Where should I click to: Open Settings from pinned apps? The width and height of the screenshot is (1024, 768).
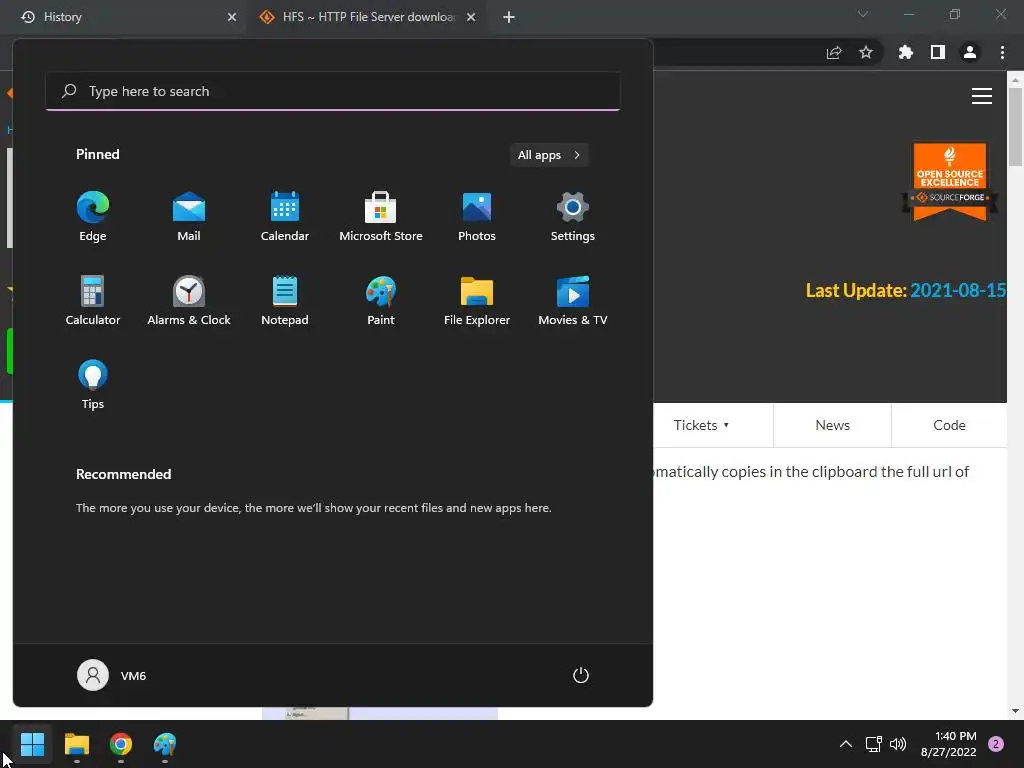point(573,217)
